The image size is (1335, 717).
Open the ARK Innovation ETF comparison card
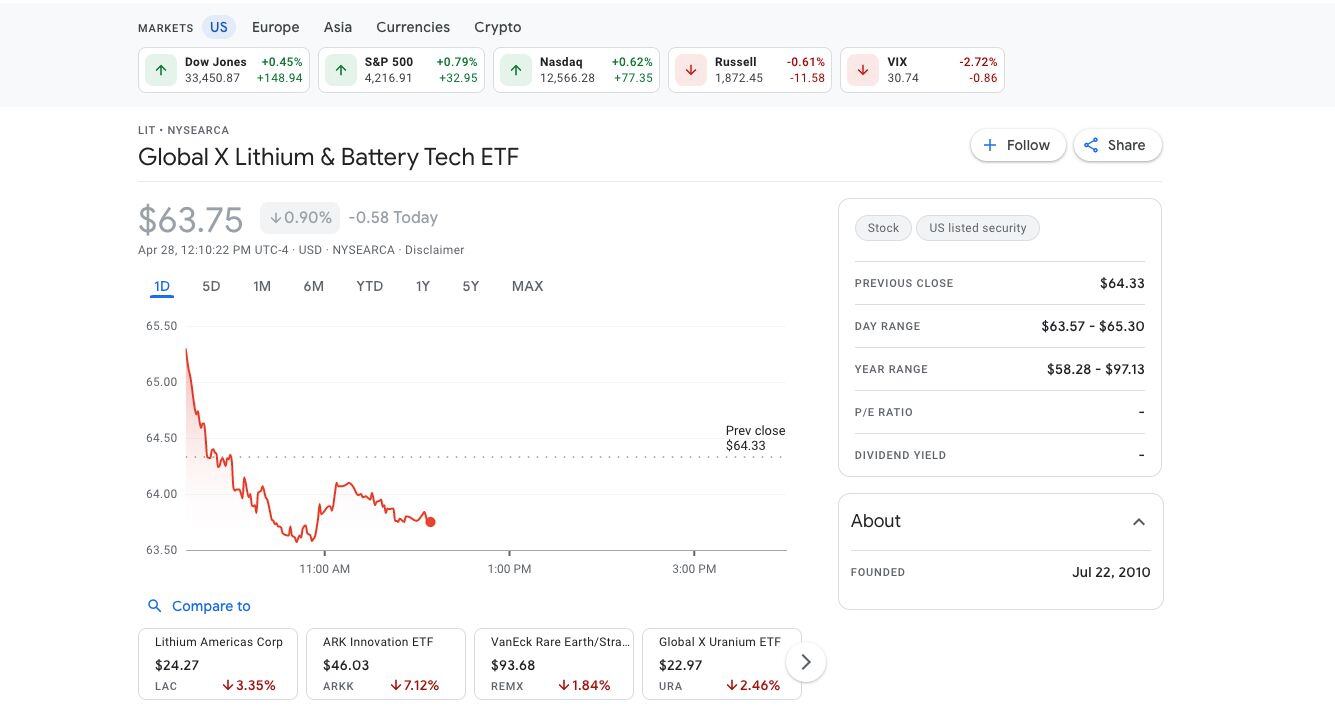[385, 663]
